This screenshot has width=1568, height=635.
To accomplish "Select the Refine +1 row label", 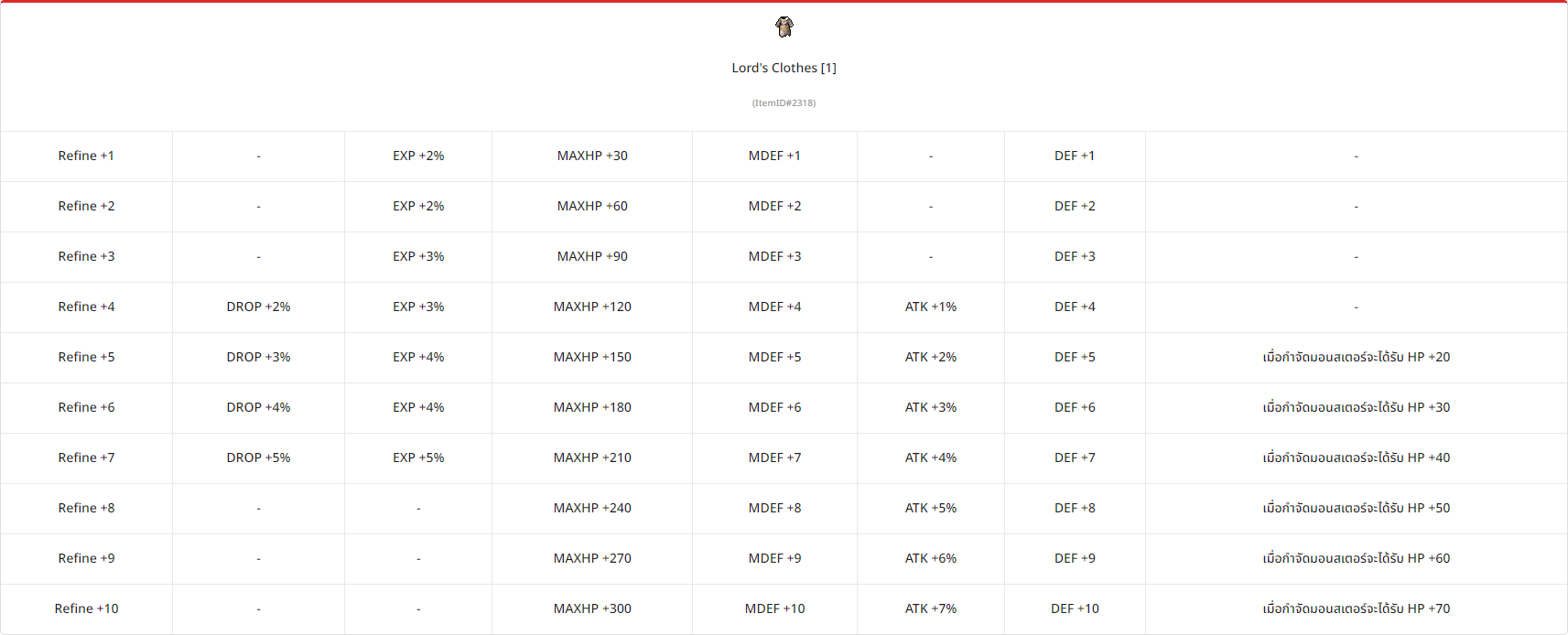I will coord(86,156).
